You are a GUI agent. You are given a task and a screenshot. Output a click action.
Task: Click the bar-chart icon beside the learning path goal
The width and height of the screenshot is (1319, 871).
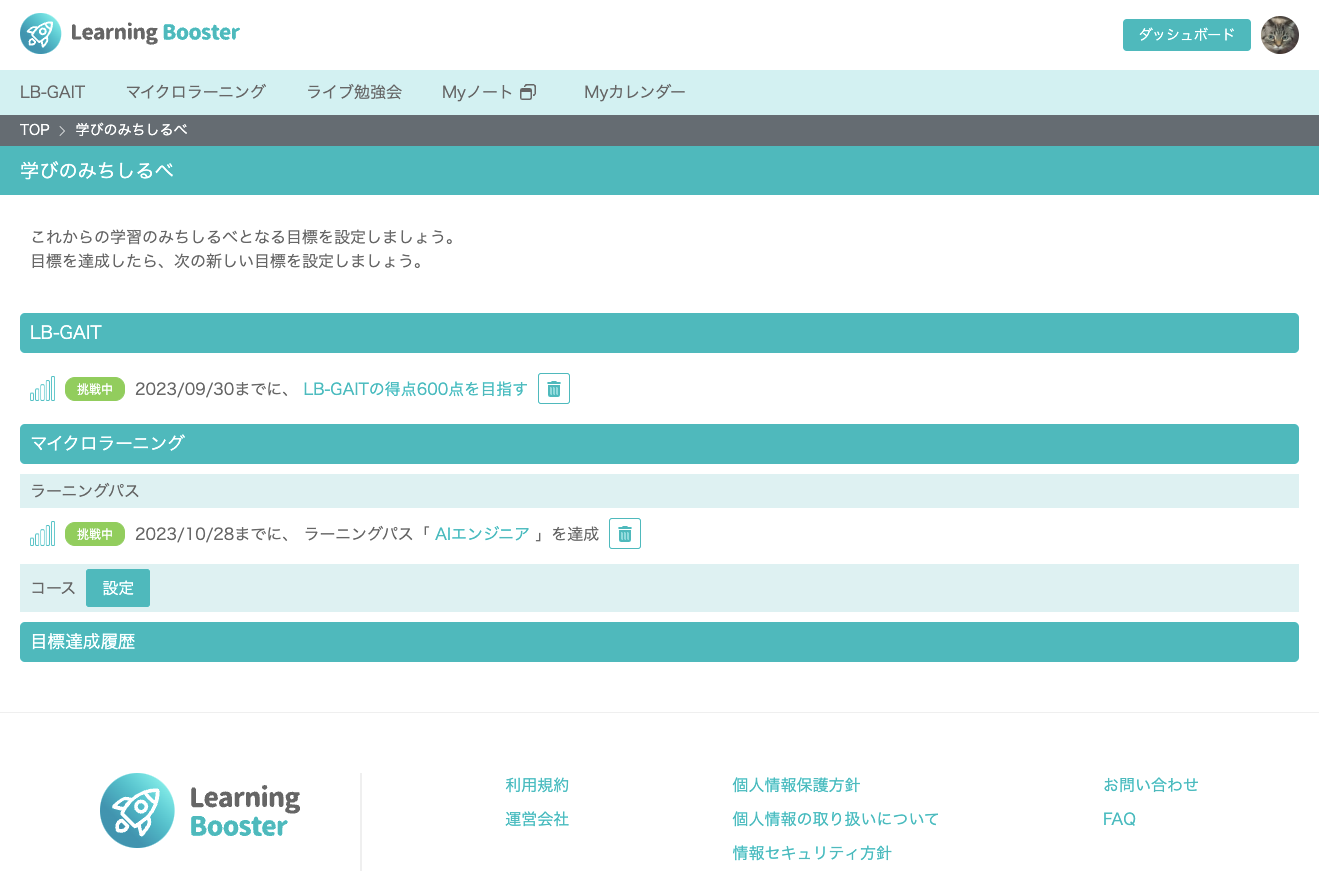click(42, 533)
